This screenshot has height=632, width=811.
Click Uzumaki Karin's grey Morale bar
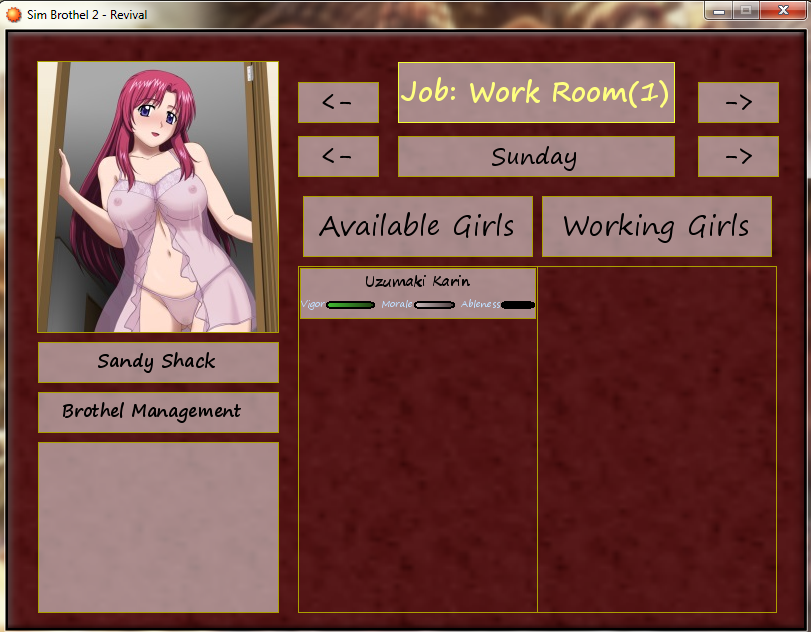point(434,305)
